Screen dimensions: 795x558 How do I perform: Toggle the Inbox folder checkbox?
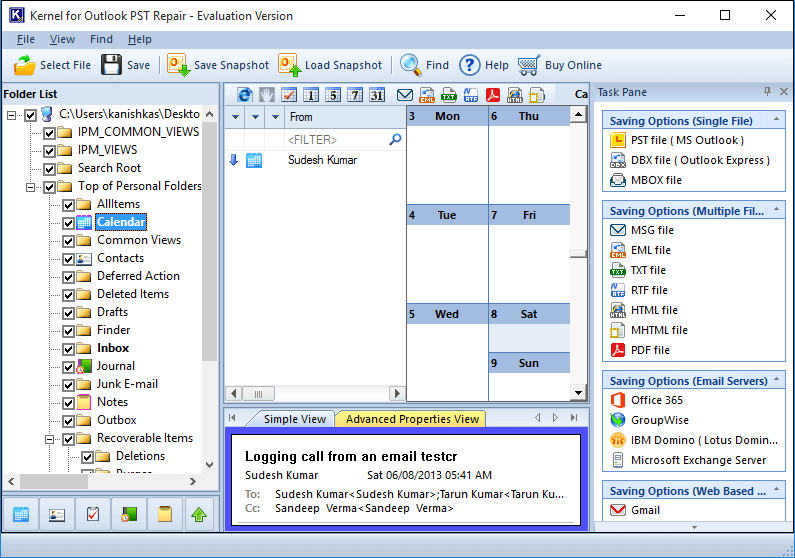(68, 349)
